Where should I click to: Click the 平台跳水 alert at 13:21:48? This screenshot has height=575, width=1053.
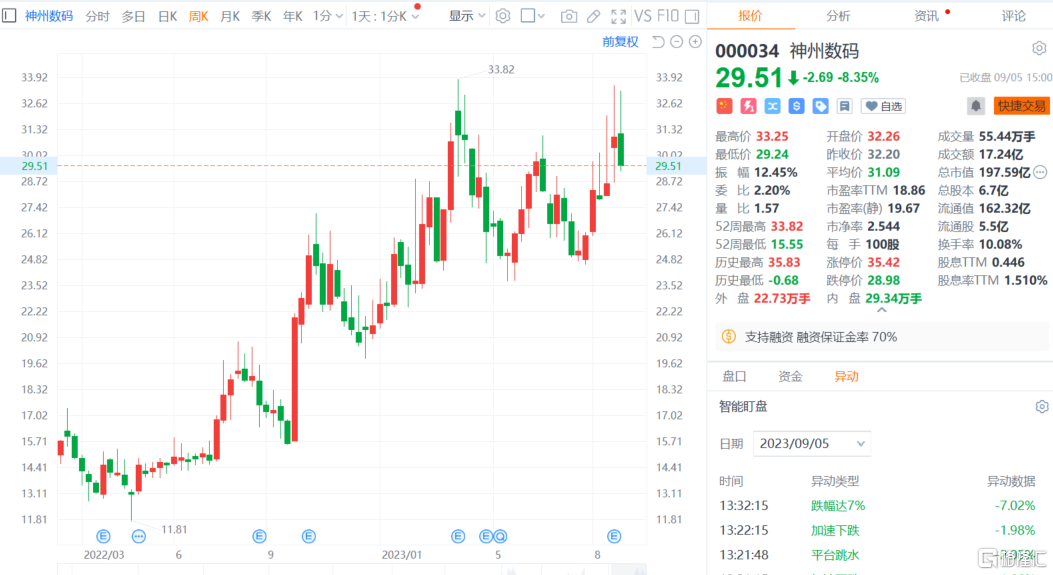pyautogui.click(x=880, y=555)
